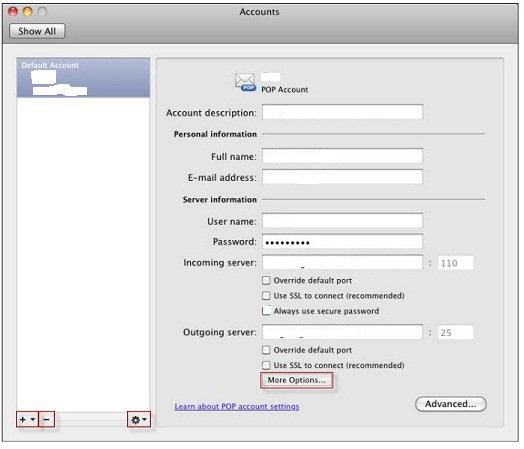The width and height of the screenshot is (524, 449).
Task: Click the Password field
Action: (x=342, y=242)
